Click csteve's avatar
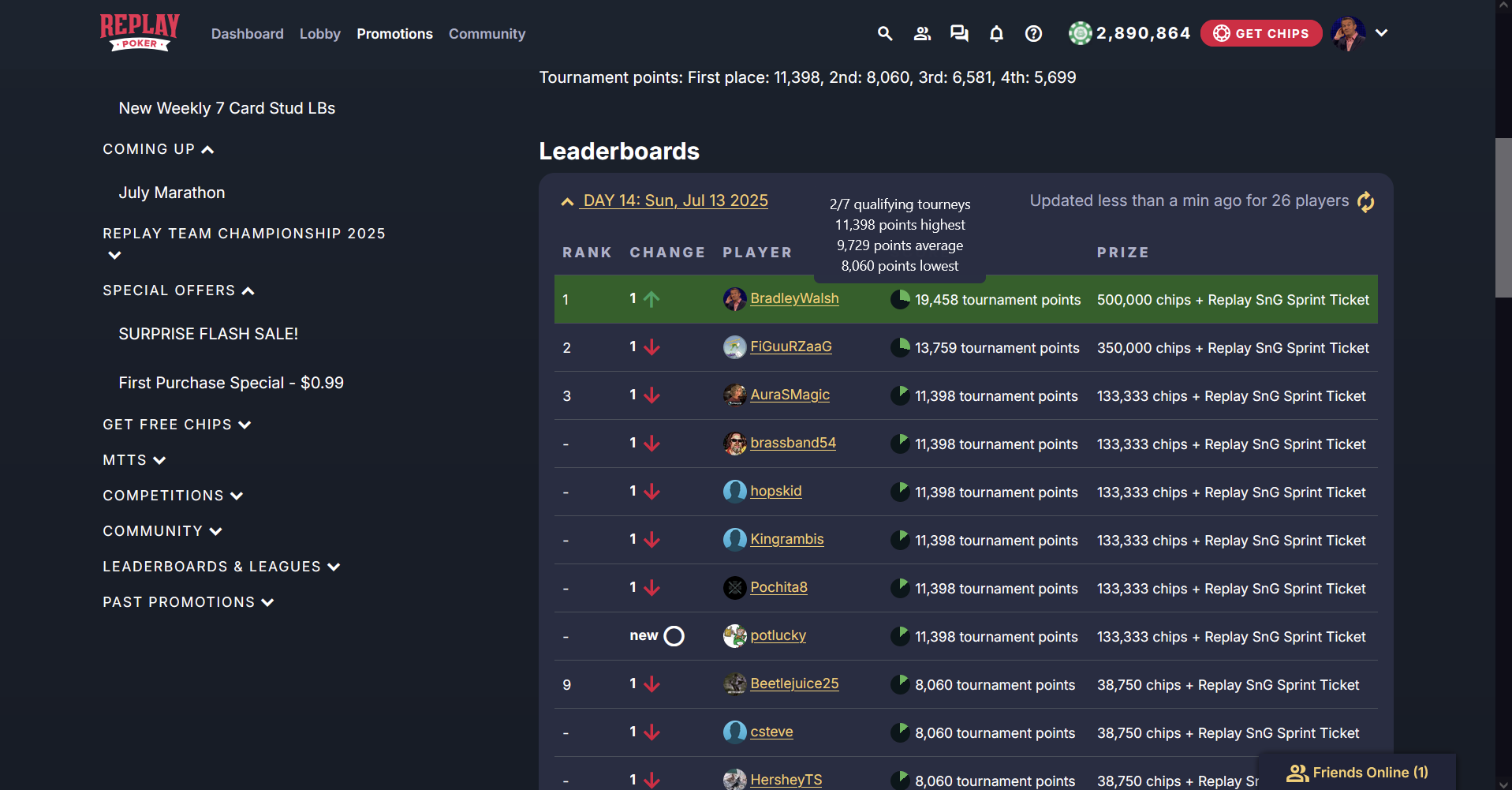Image resolution: width=1512 pixels, height=790 pixels. (734, 732)
